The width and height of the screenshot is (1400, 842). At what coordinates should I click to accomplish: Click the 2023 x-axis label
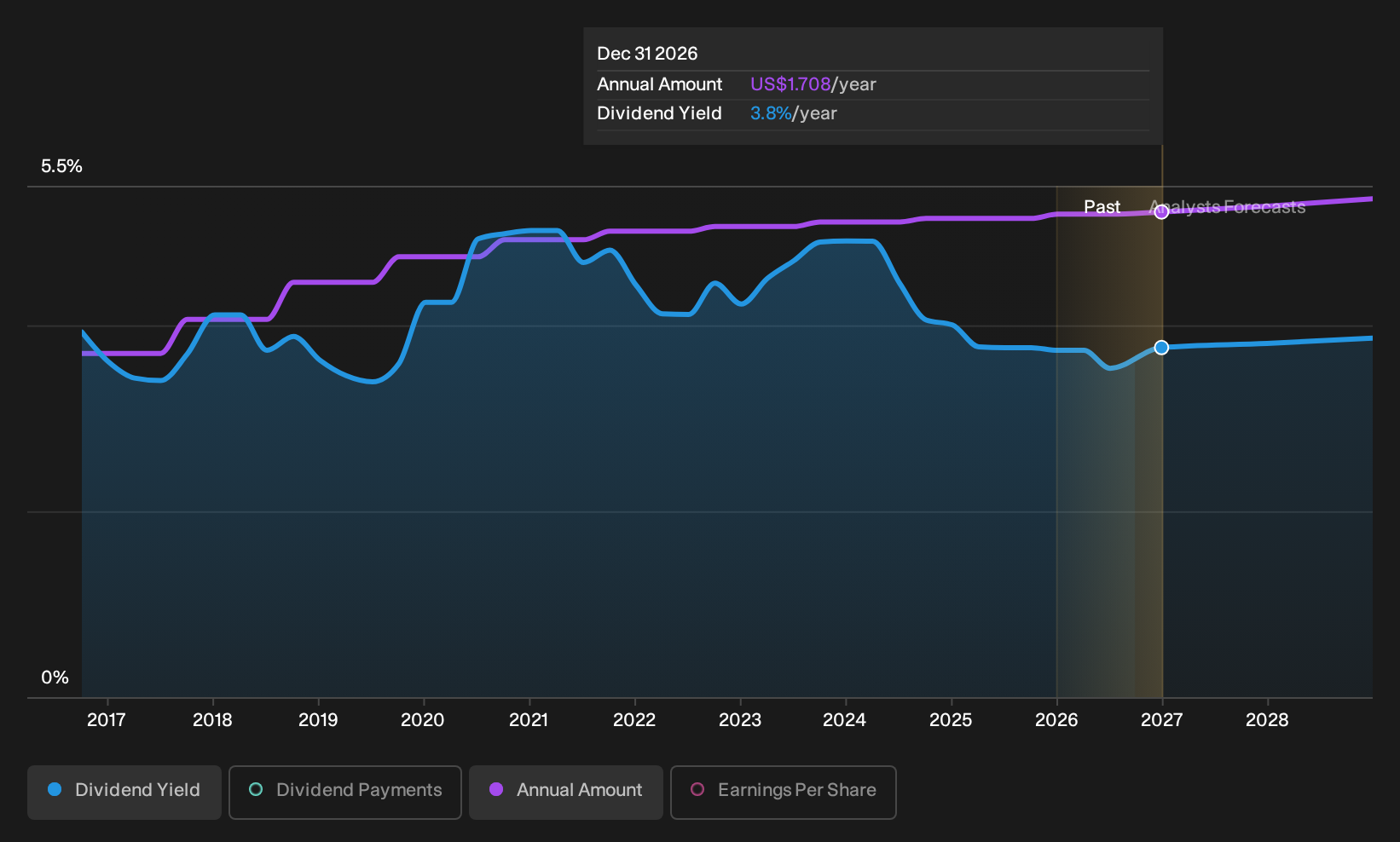[x=740, y=720]
